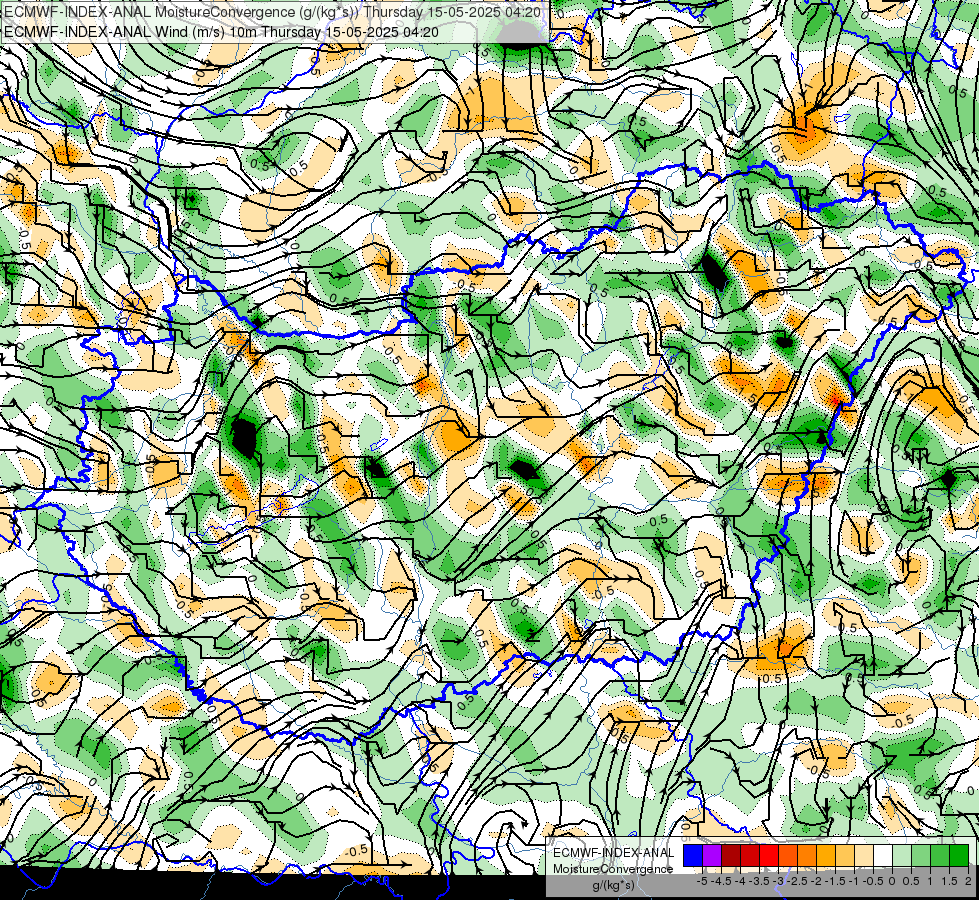Click the legend unit g/(kg*s)

click(x=613, y=885)
